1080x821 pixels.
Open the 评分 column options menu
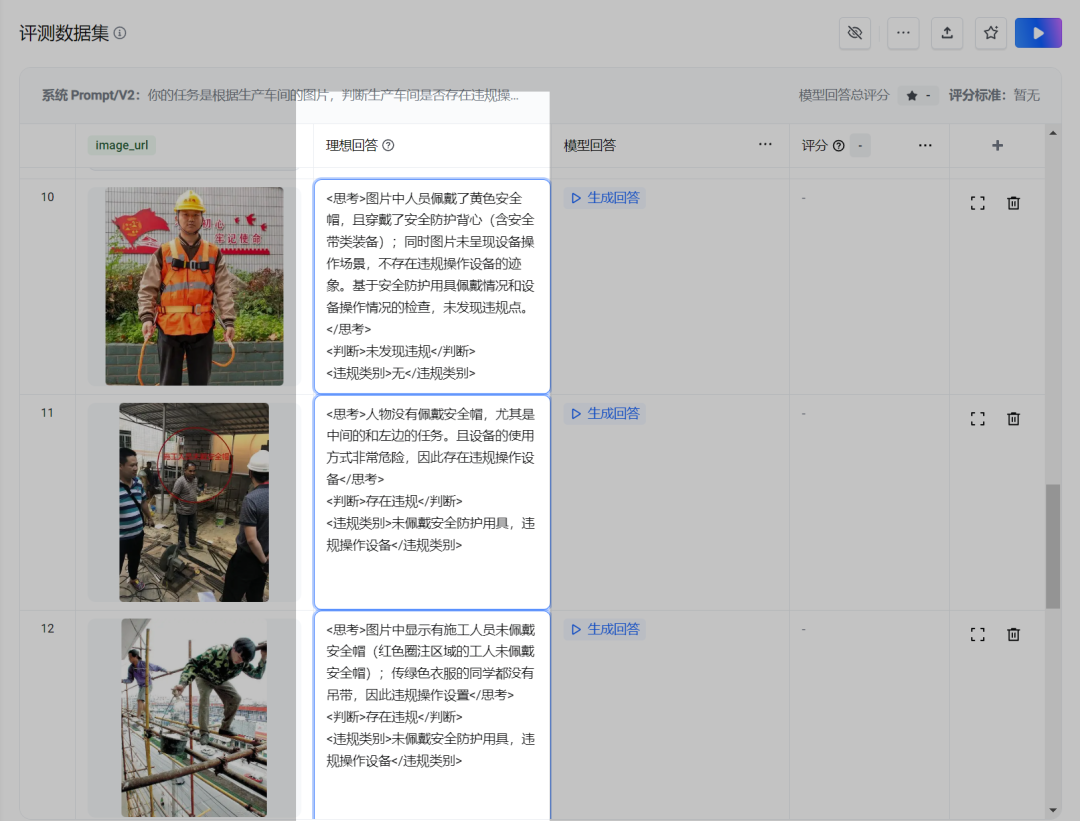[x=925, y=145]
